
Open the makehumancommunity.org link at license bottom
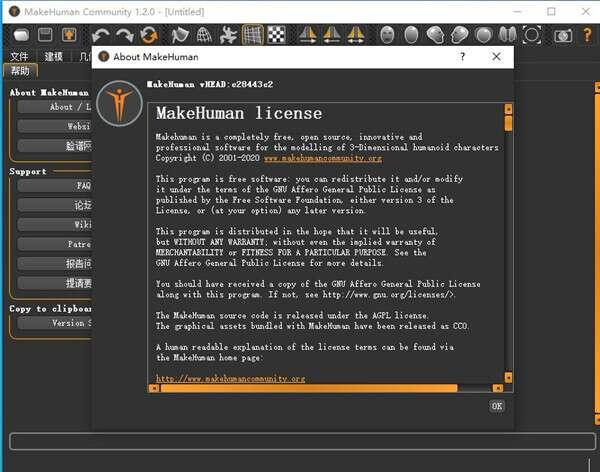point(231,379)
